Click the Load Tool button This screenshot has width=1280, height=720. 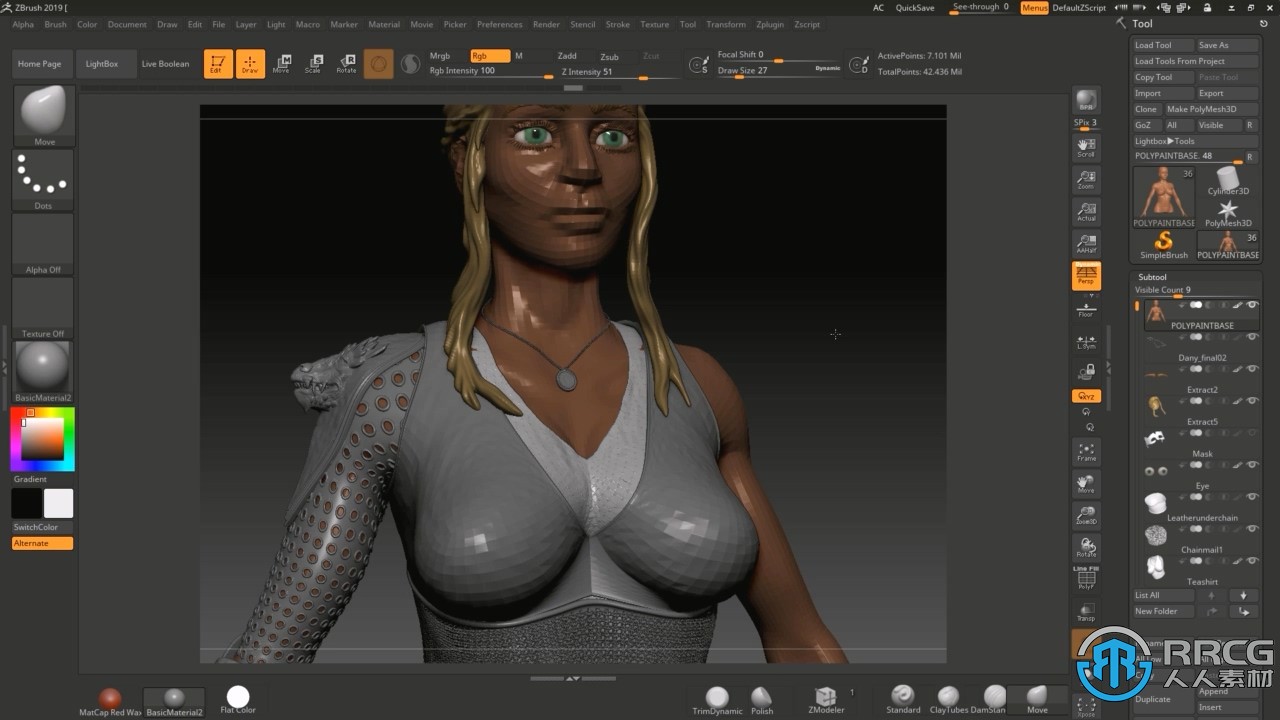click(1163, 45)
